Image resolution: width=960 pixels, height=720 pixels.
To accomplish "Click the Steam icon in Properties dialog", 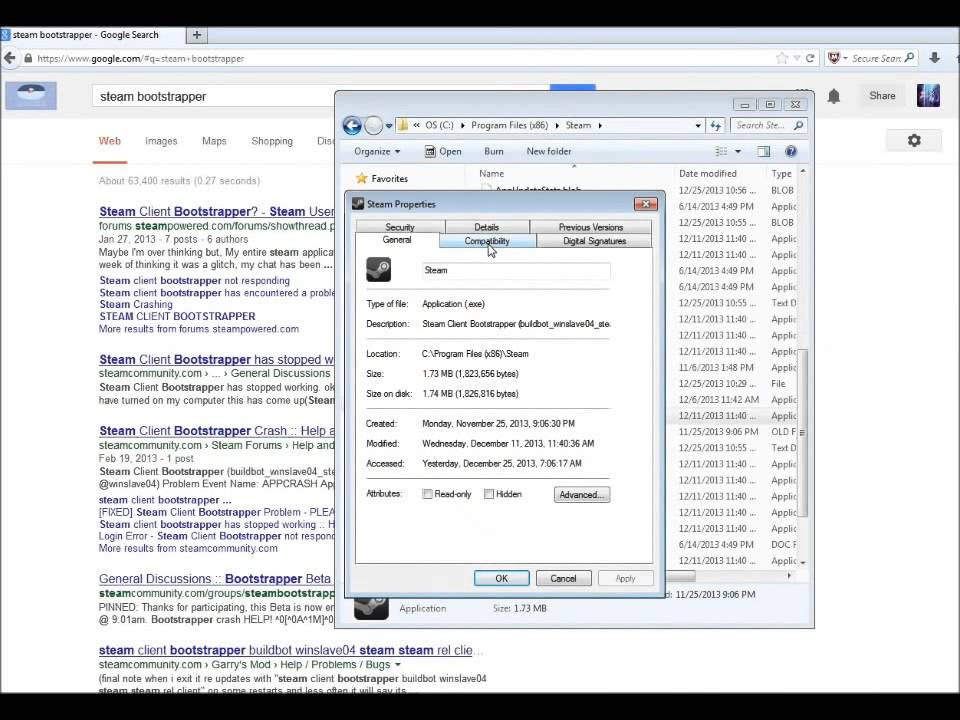I will (x=378, y=269).
